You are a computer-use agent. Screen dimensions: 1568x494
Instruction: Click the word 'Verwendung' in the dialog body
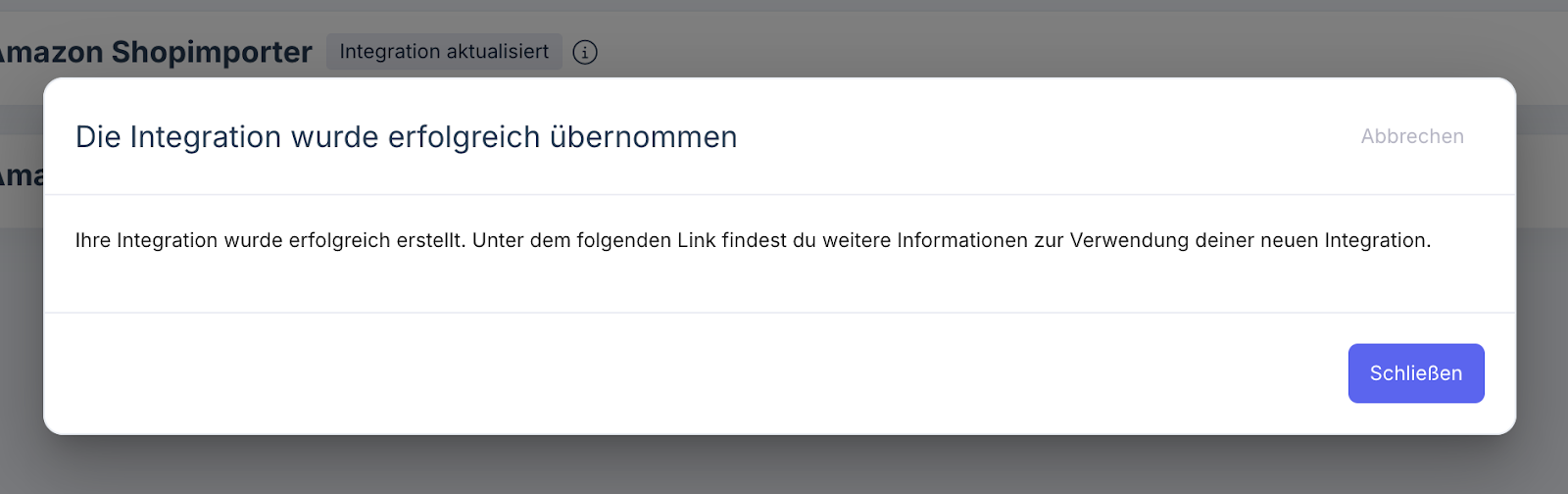click(x=1129, y=240)
